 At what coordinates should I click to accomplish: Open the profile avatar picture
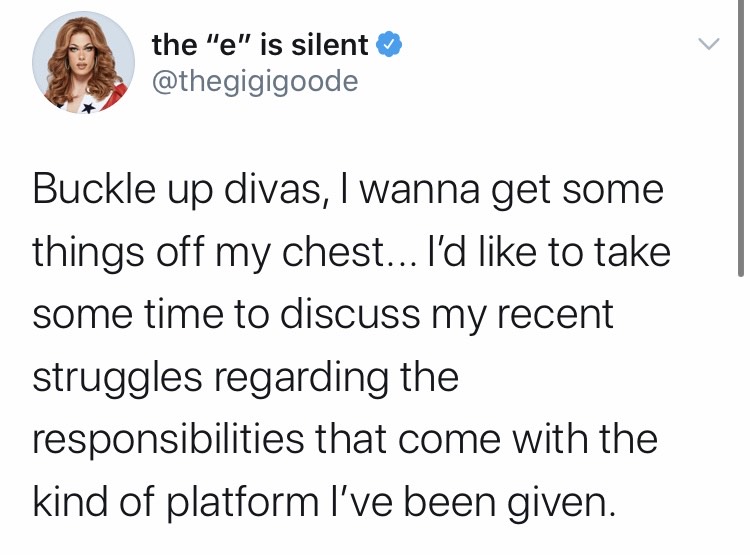tap(84, 63)
